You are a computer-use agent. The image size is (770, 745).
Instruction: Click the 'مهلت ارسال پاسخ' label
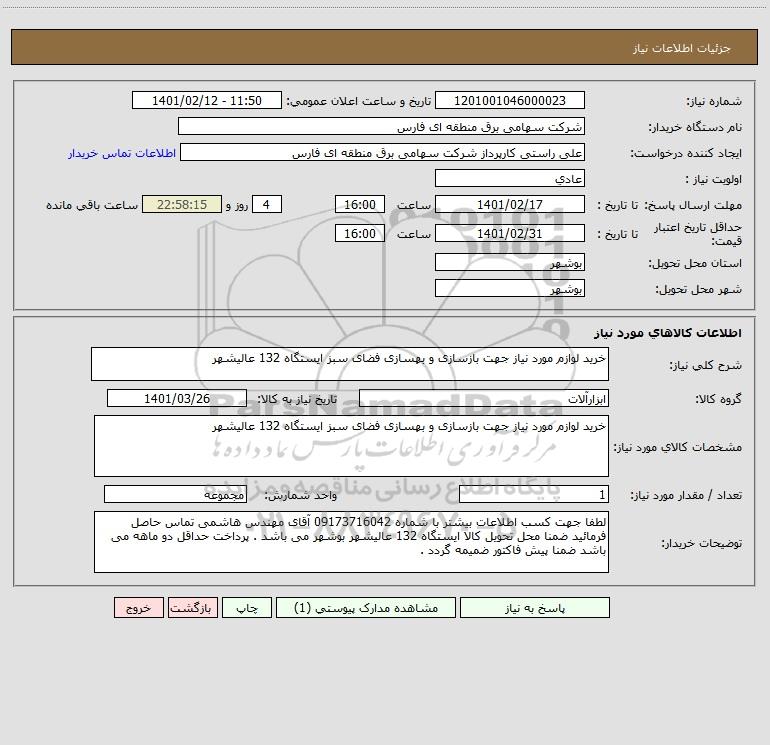coord(693,205)
